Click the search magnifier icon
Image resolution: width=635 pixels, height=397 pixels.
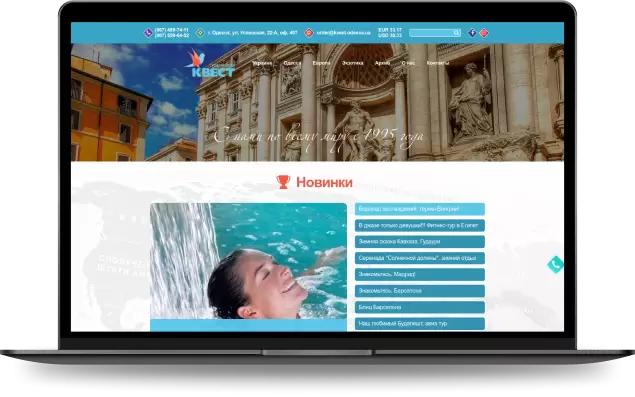[x=456, y=33]
